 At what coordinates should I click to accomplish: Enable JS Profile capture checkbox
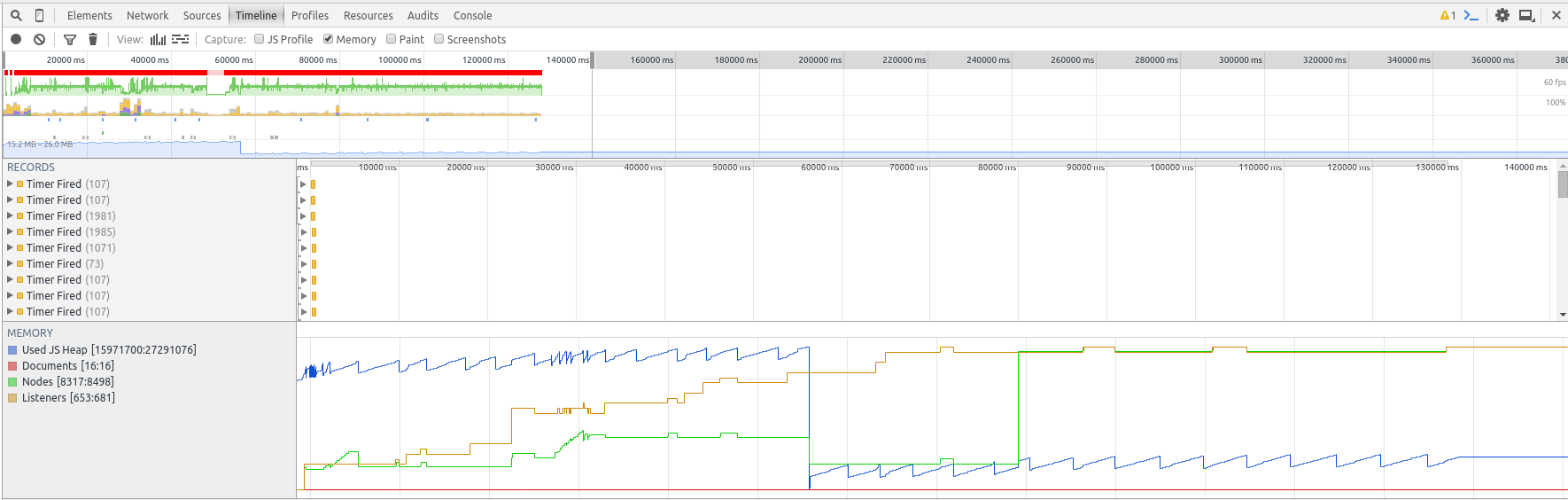(259, 39)
